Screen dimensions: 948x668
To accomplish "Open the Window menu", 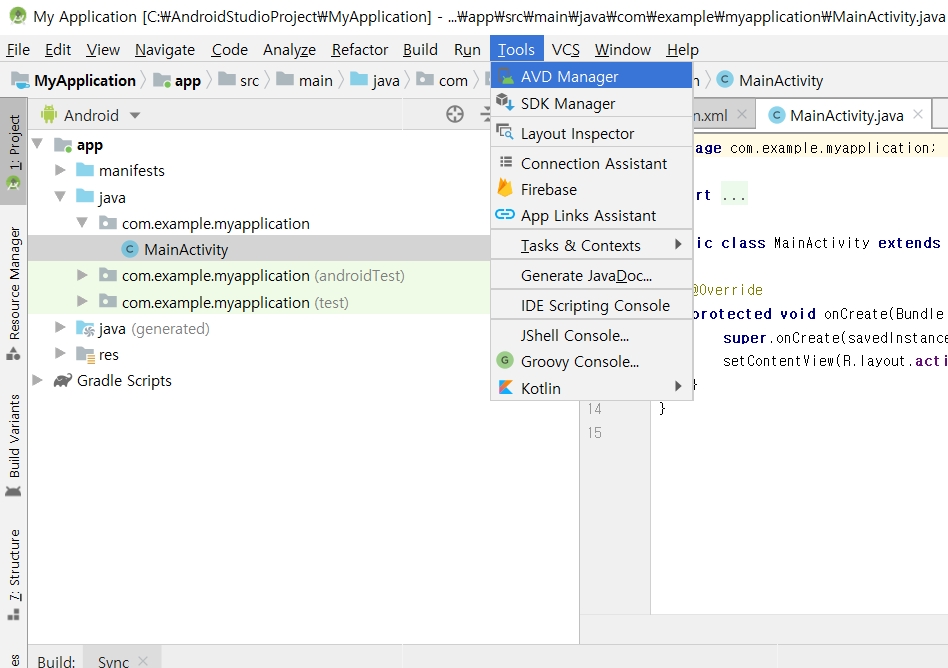I will click(x=623, y=50).
